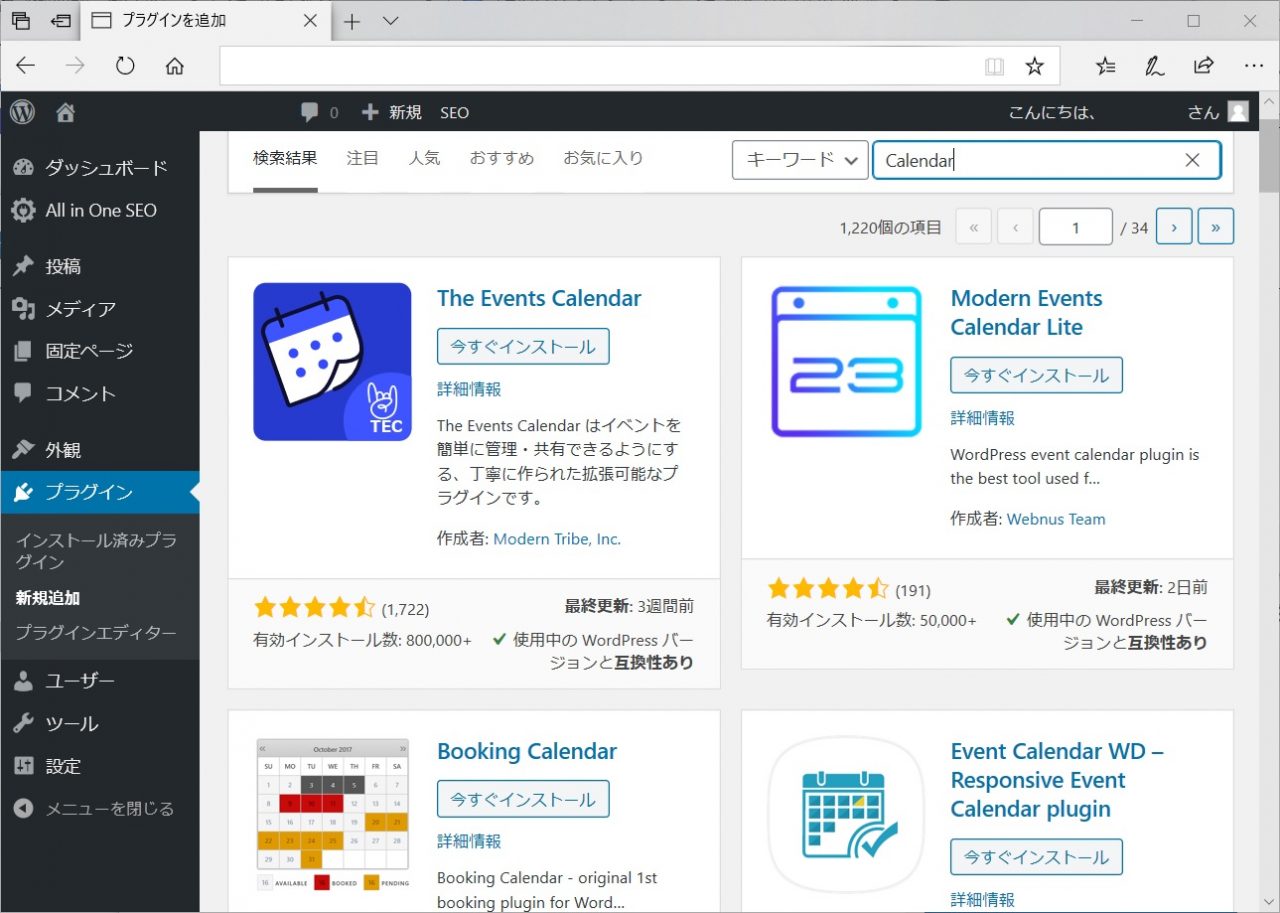This screenshot has width=1280, height=913.
Task: Open a new browser tab with plus
Action: tap(352, 21)
